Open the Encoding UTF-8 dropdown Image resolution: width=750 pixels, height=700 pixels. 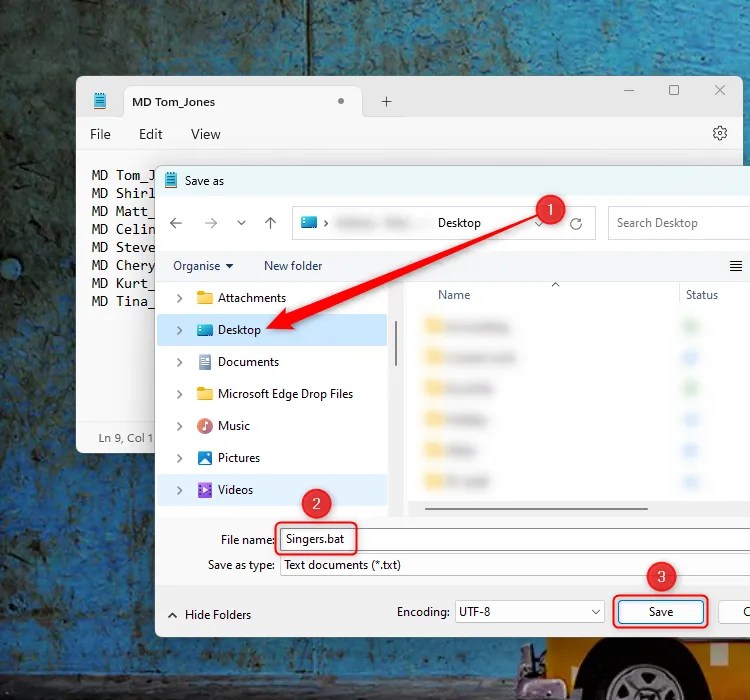(x=529, y=612)
